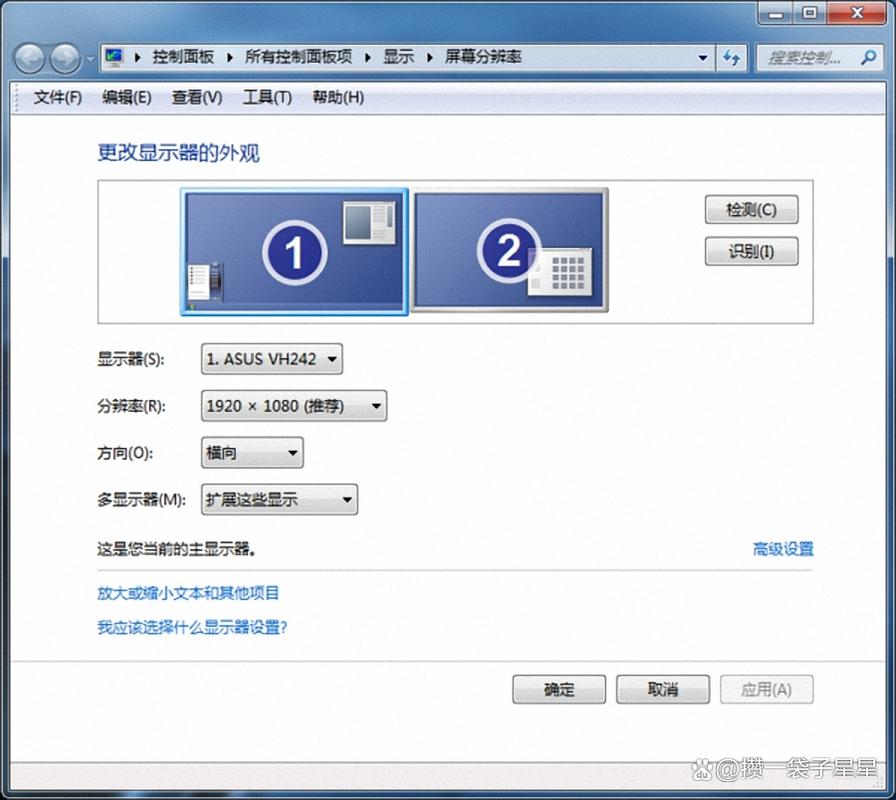This screenshot has height=800, width=896.
Task: Open the 方向 横向 dropdown
Action: [252, 453]
